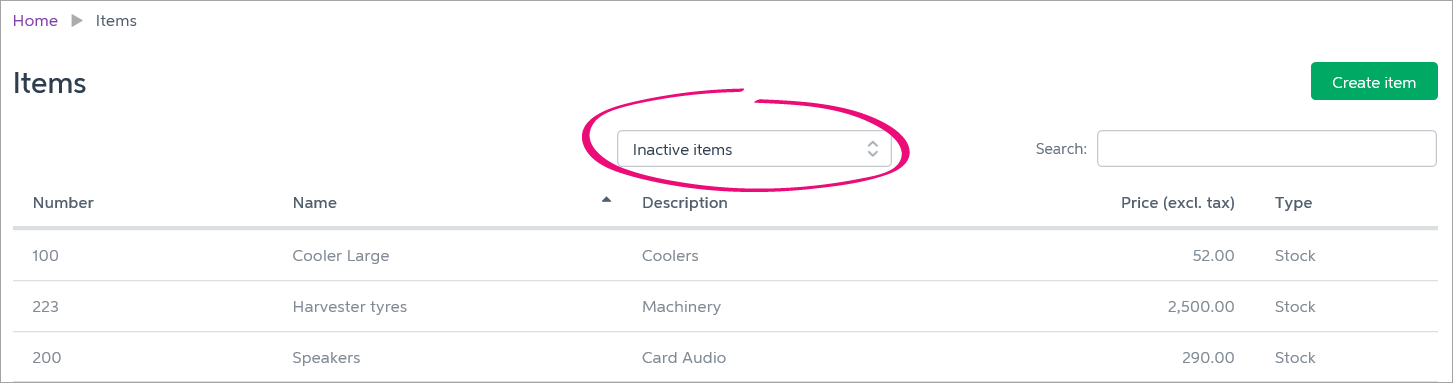Open the Harvester tyres item
The image size is (1453, 383).
pyautogui.click(x=350, y=307)
